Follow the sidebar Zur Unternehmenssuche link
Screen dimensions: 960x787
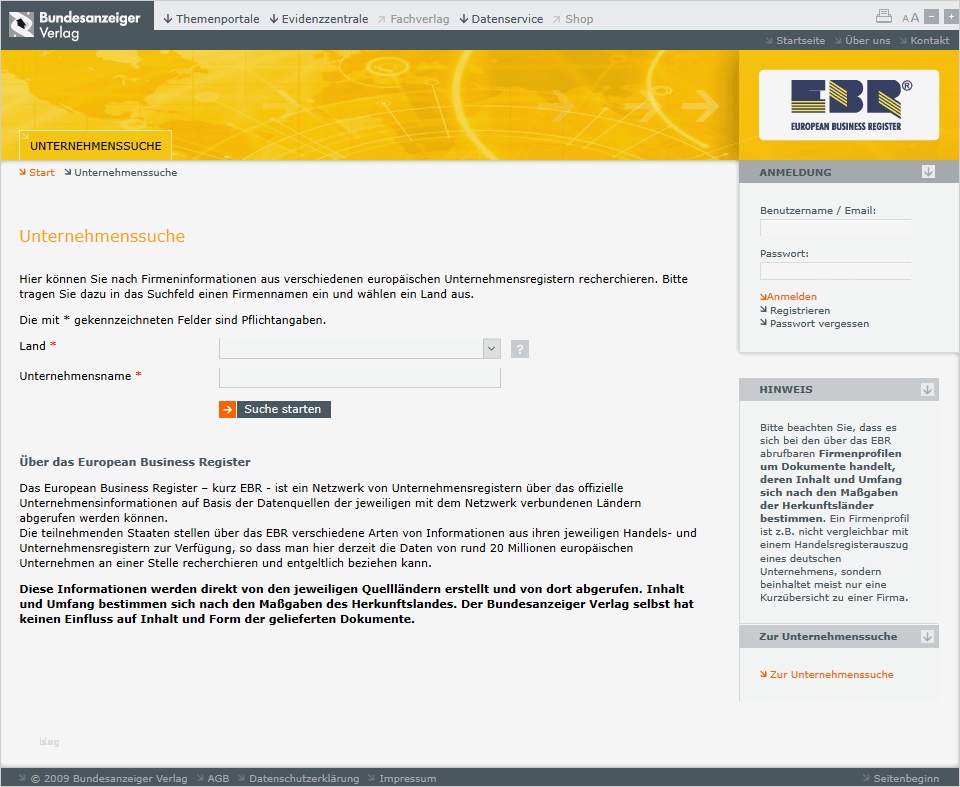tap(827, 674)
